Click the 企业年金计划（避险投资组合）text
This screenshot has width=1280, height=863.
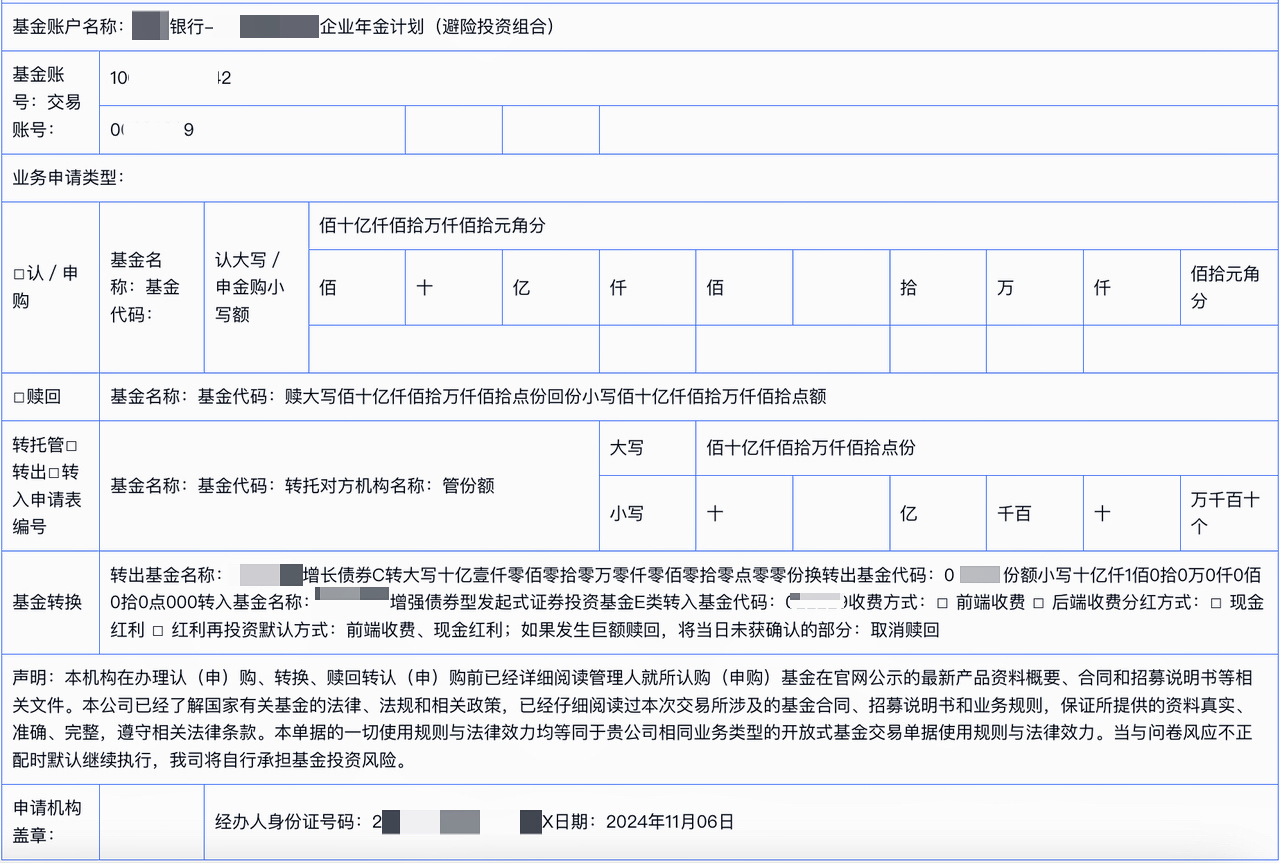click(x=437, y=28)
